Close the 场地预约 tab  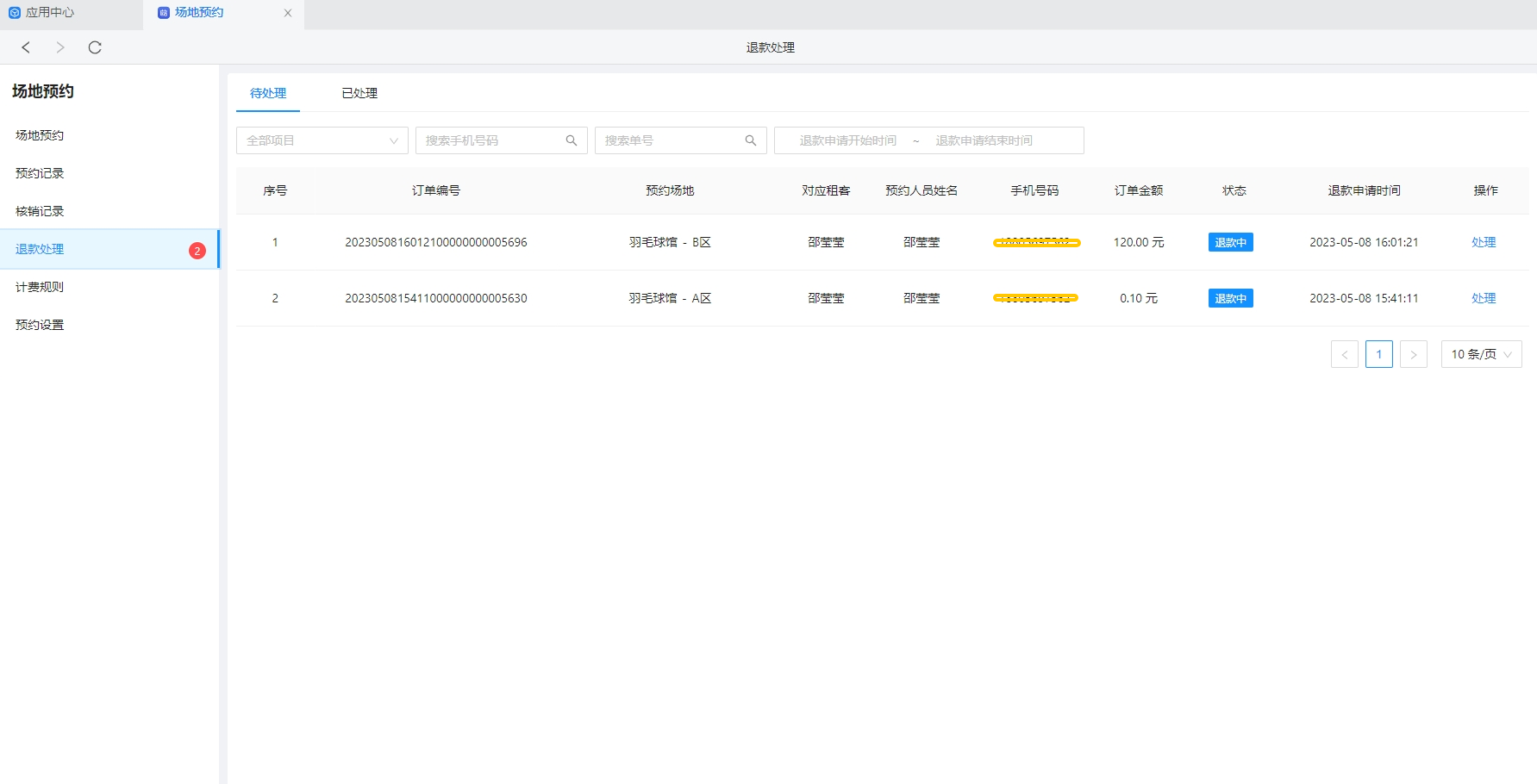click(x=288, y=13)
